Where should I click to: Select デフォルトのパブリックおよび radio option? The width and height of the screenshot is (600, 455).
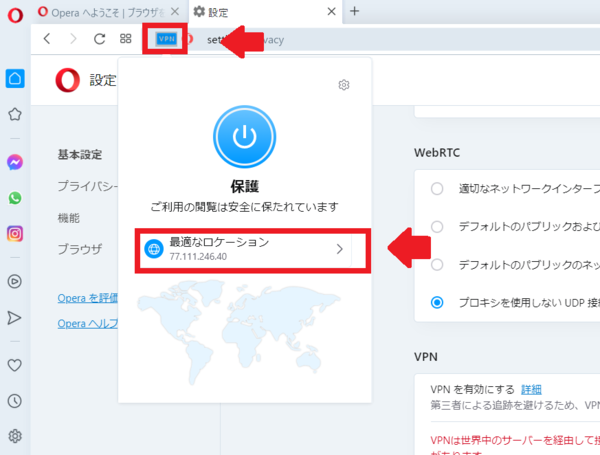[x=437, y=227]
